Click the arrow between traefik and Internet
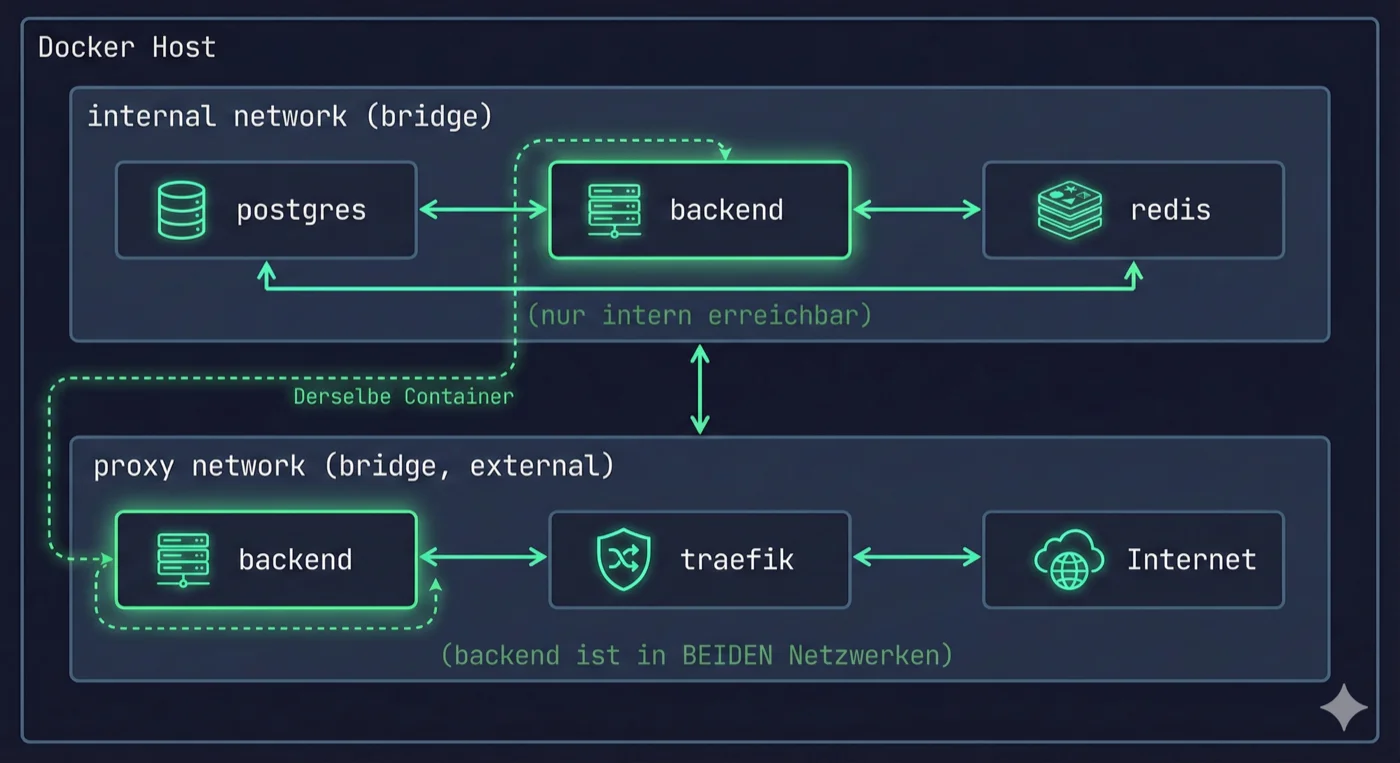 916,560
